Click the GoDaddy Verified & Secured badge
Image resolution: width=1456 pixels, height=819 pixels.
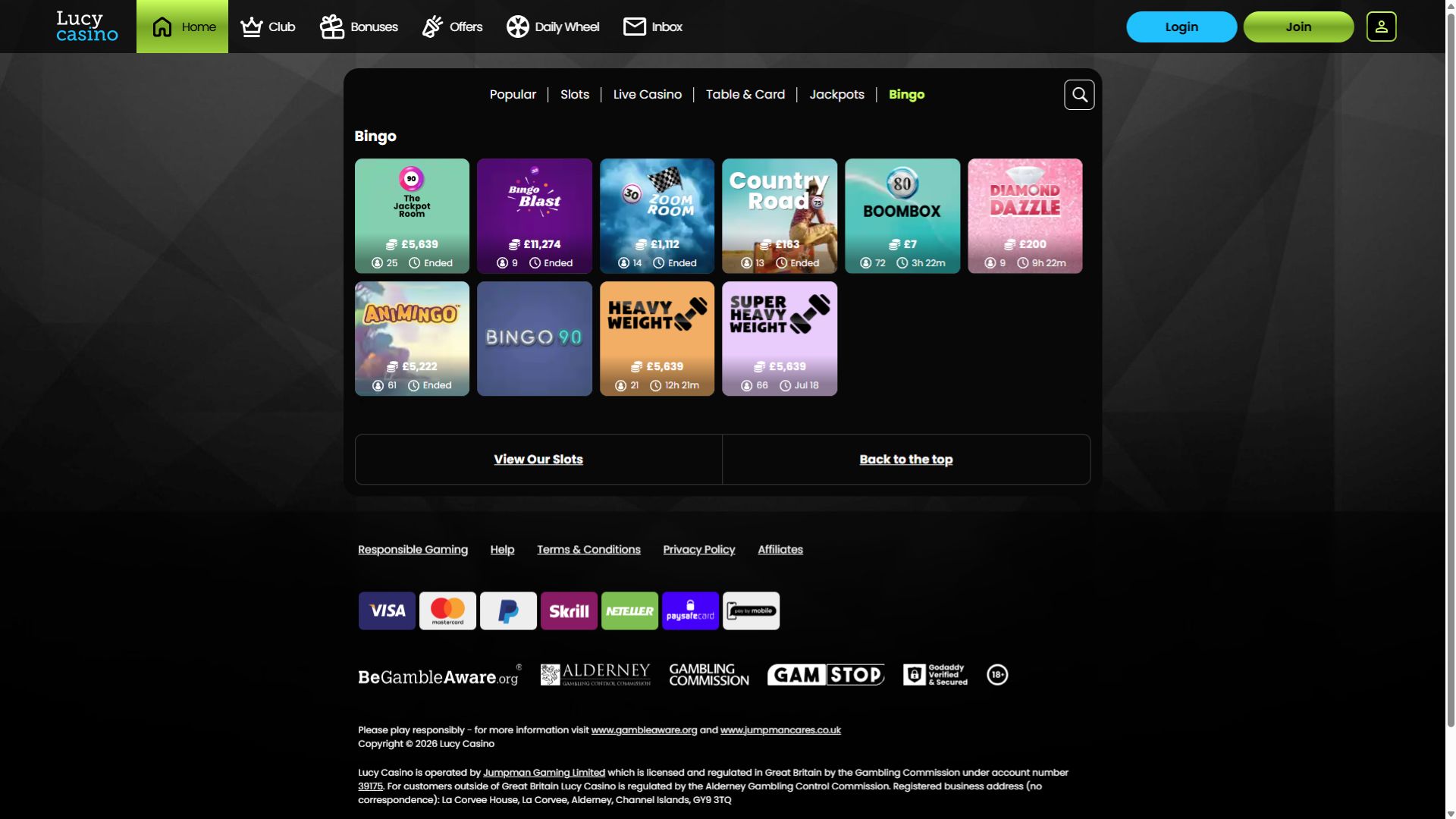[x=935, y=674]
